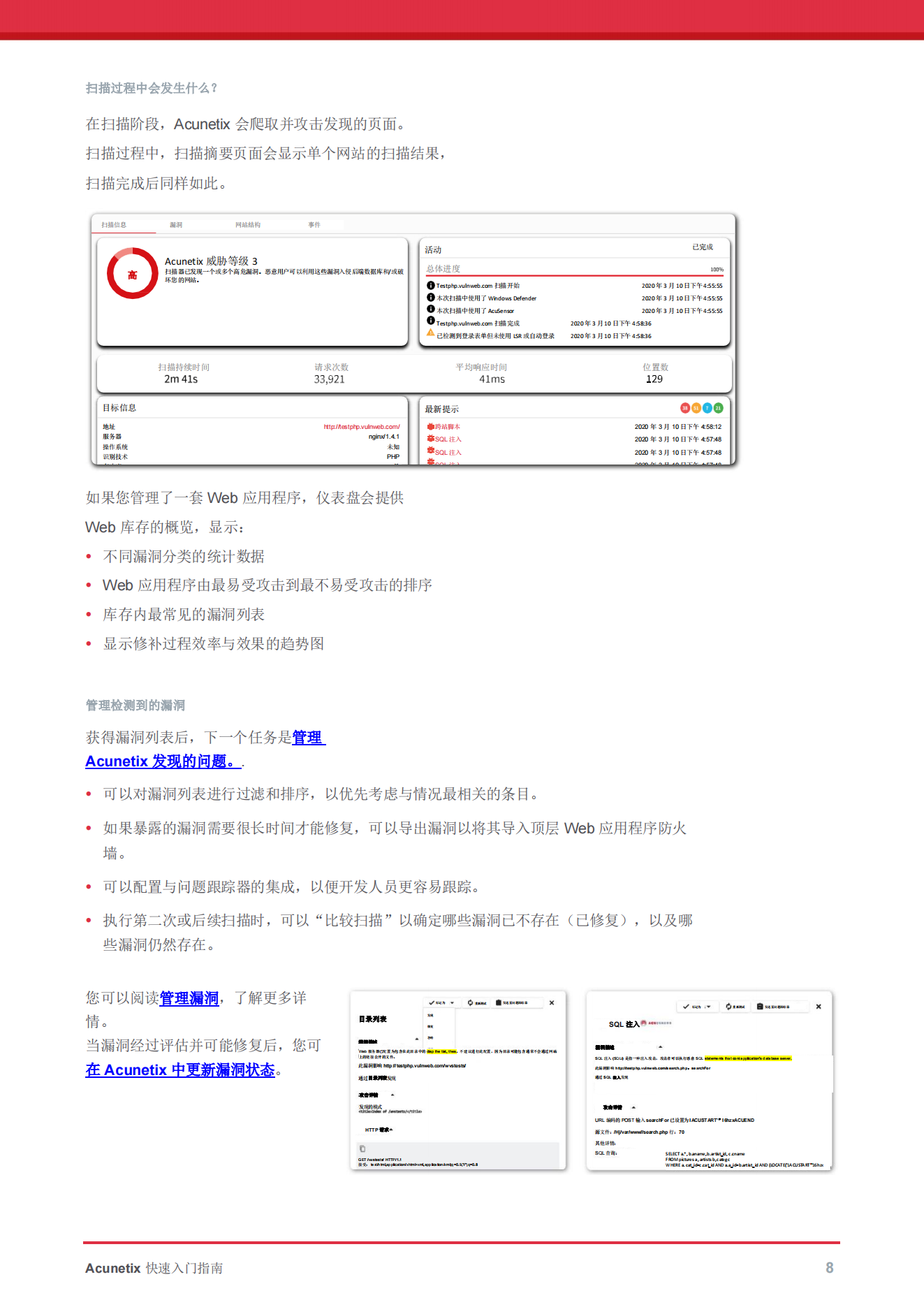Click info icon beside 'Testphp.vulnweb.com 扫描完成'
The image size is (924, 1307).
[431, 321]
